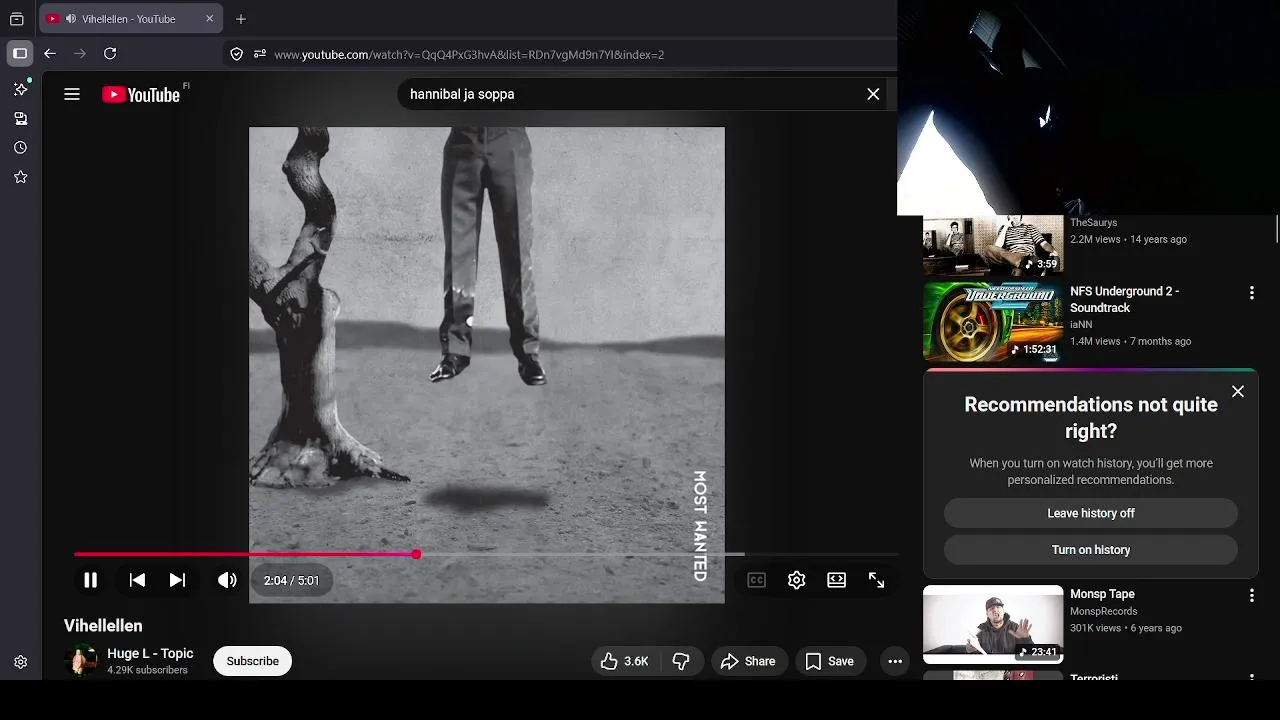Share the video
1280x720 pixels.
[748, 661]
